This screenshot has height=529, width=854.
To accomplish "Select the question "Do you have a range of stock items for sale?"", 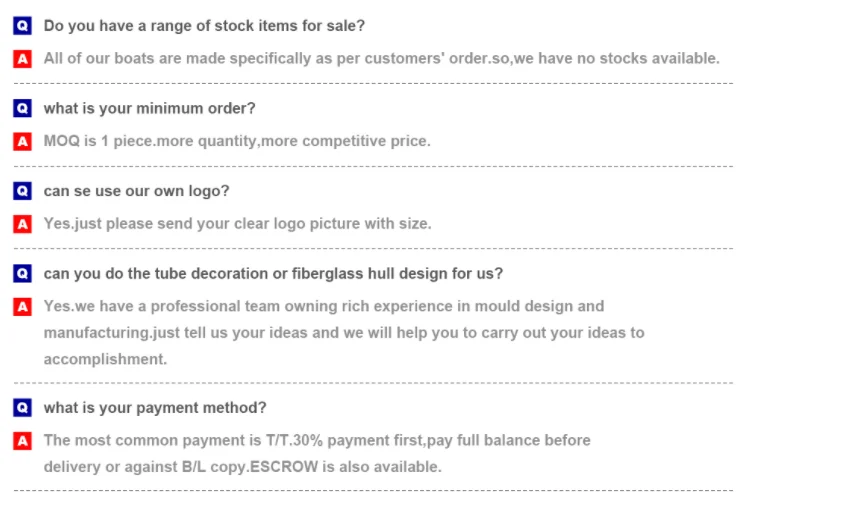I will point(204,26).
